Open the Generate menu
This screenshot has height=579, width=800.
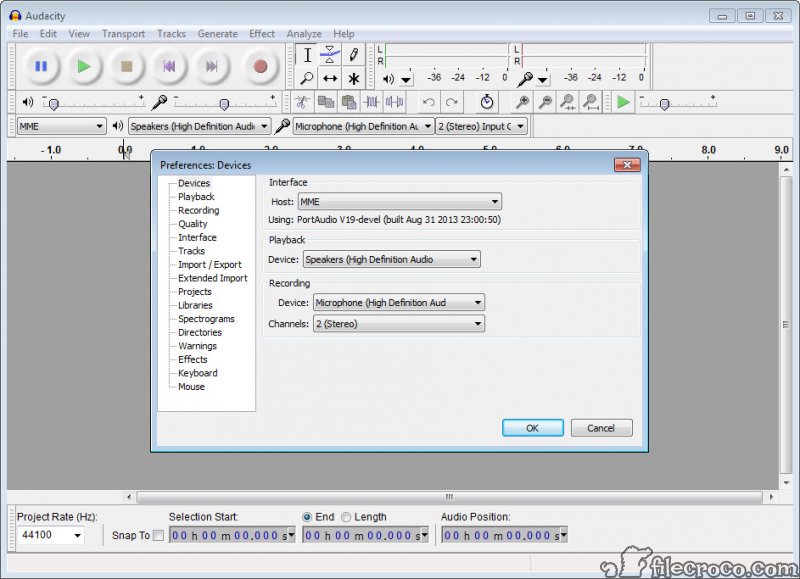click(217, 34)
